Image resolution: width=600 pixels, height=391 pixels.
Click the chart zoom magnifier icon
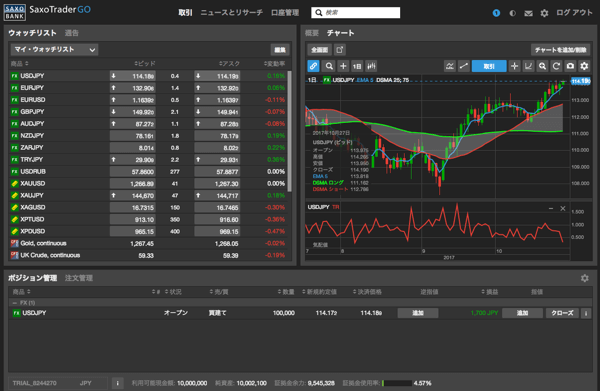click(x=542, y=66)
